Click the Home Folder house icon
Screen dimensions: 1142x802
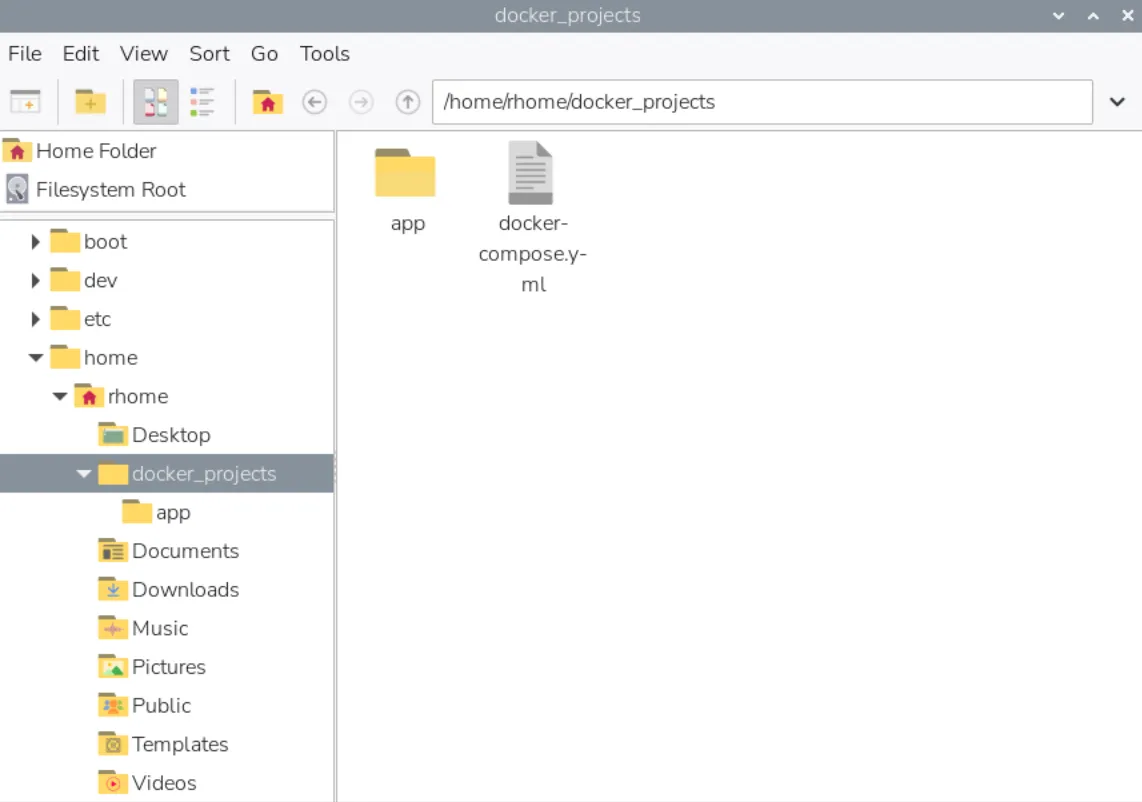pos(17,151)
